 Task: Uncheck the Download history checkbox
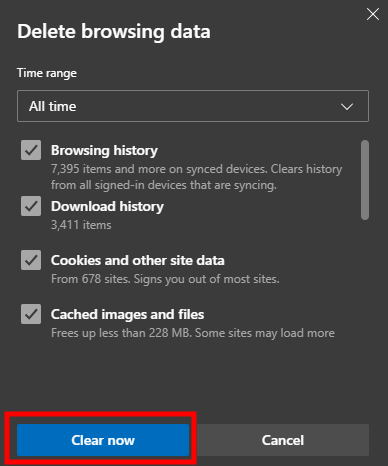31,206
